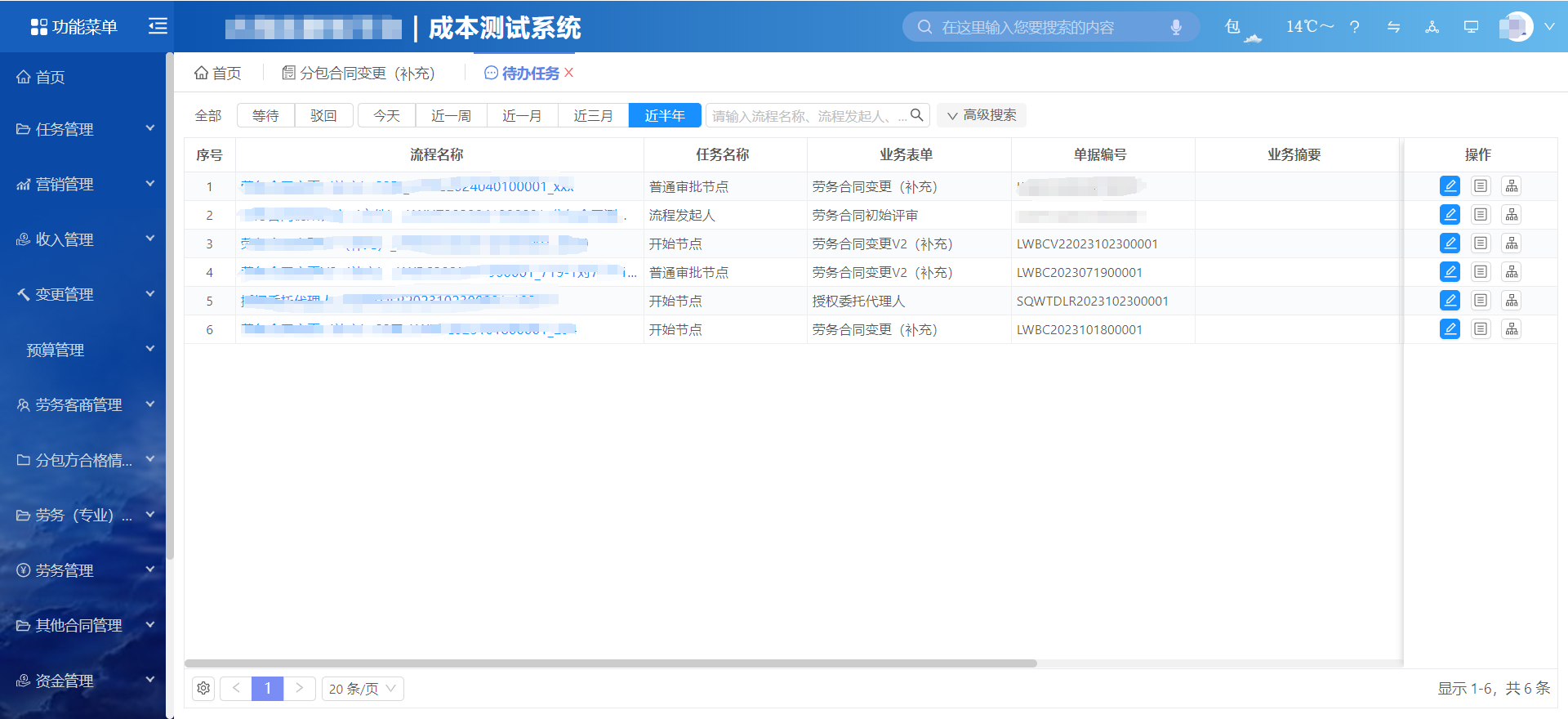Select the 等待 status filter
Screen dimensions: 1568x719
point(265,116)
